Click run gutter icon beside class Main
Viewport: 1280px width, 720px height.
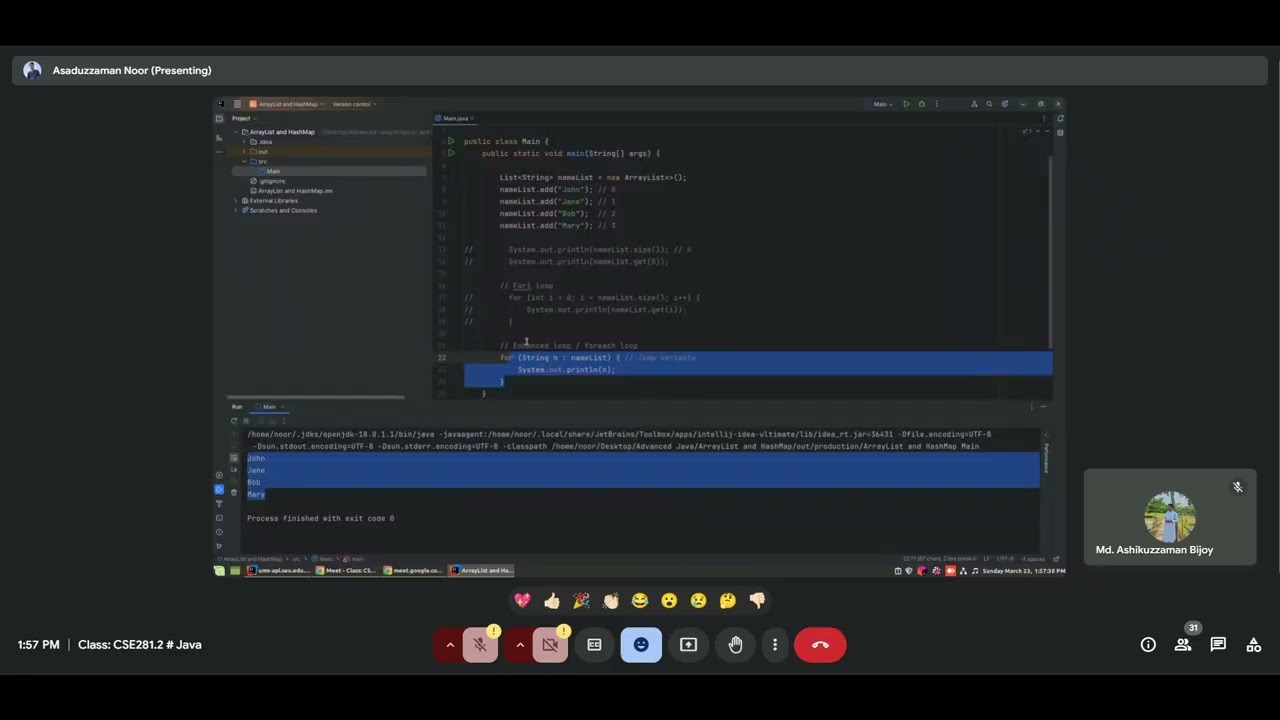[x=451, y=141]
